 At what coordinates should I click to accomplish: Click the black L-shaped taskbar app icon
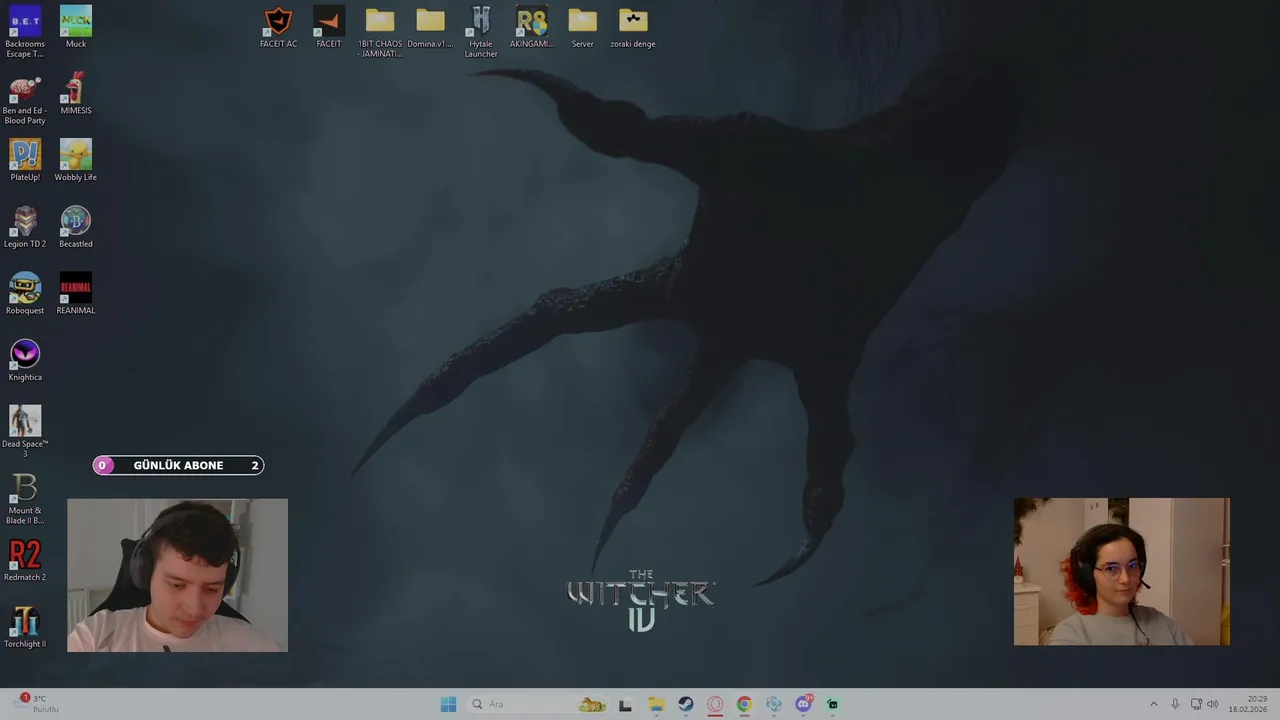[625, 705]
